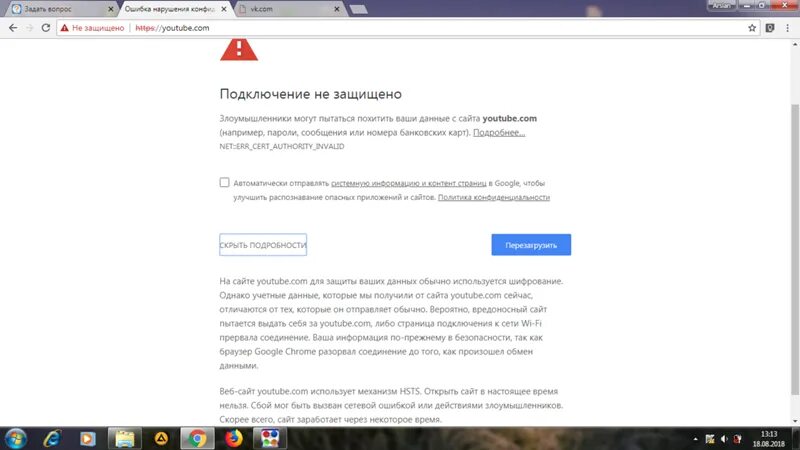800x450 pixels.
Task: Open File Explorer folder from the taskbar
Action: point(124,439)
